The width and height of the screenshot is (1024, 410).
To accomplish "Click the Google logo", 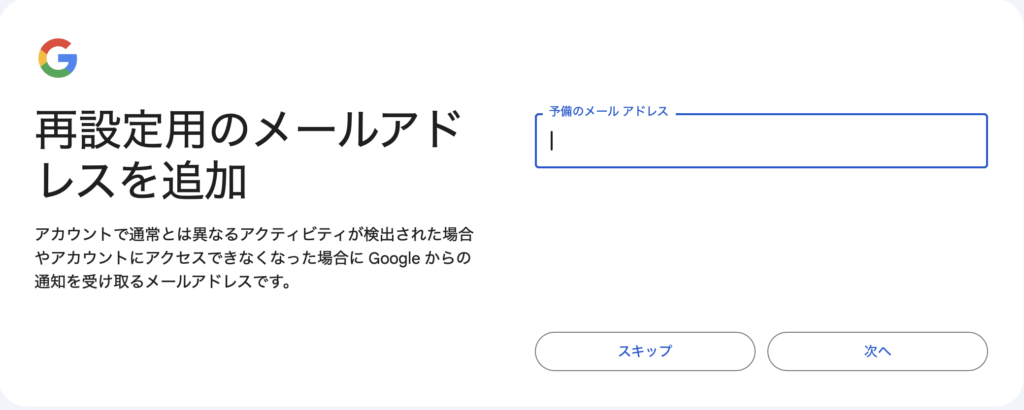I will tap(58, 59).
